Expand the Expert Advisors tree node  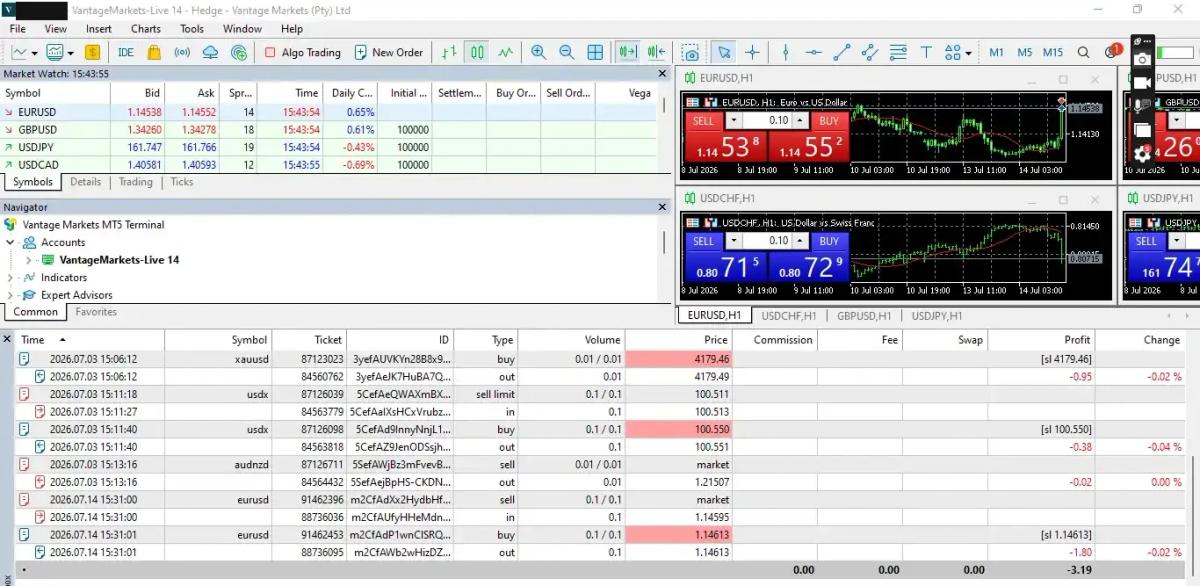10,295
